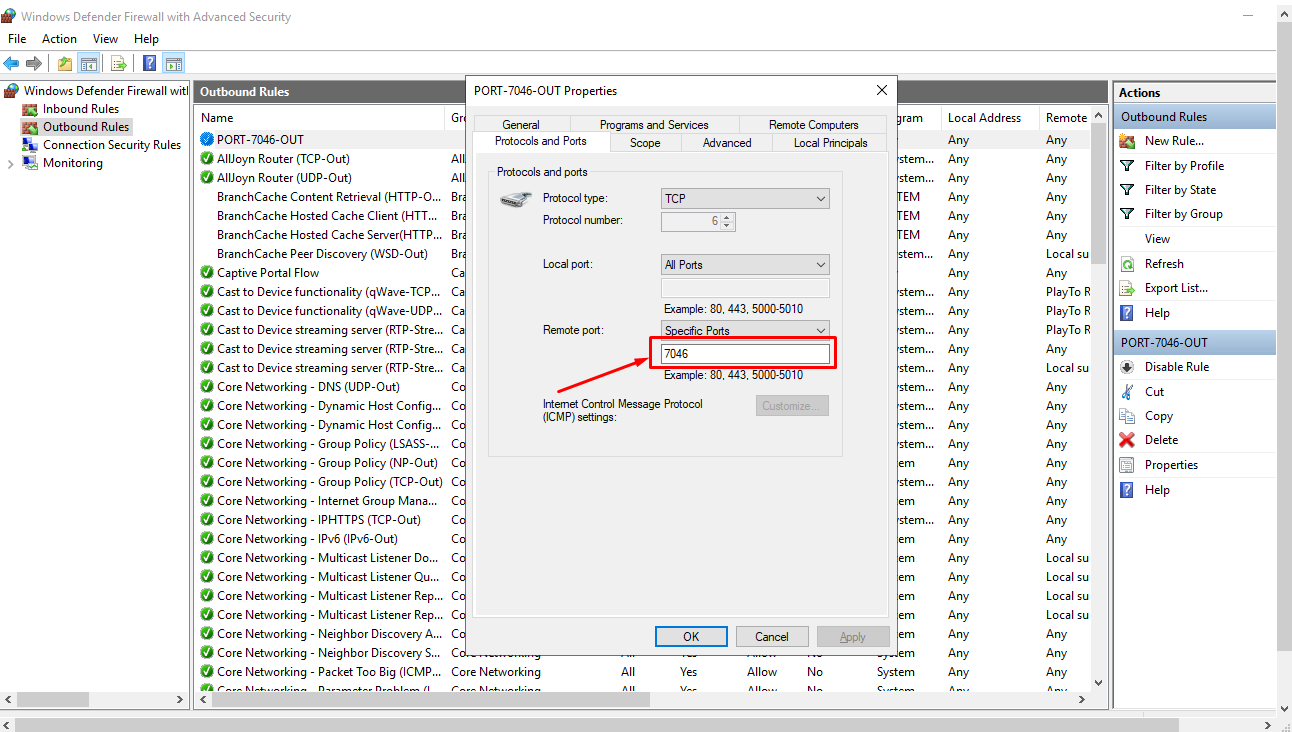Image resolution: width=1292 pixels, height=732 pixels.
Task: Open the Remote port Specific Ports dropdown
Action: point(745,330)
